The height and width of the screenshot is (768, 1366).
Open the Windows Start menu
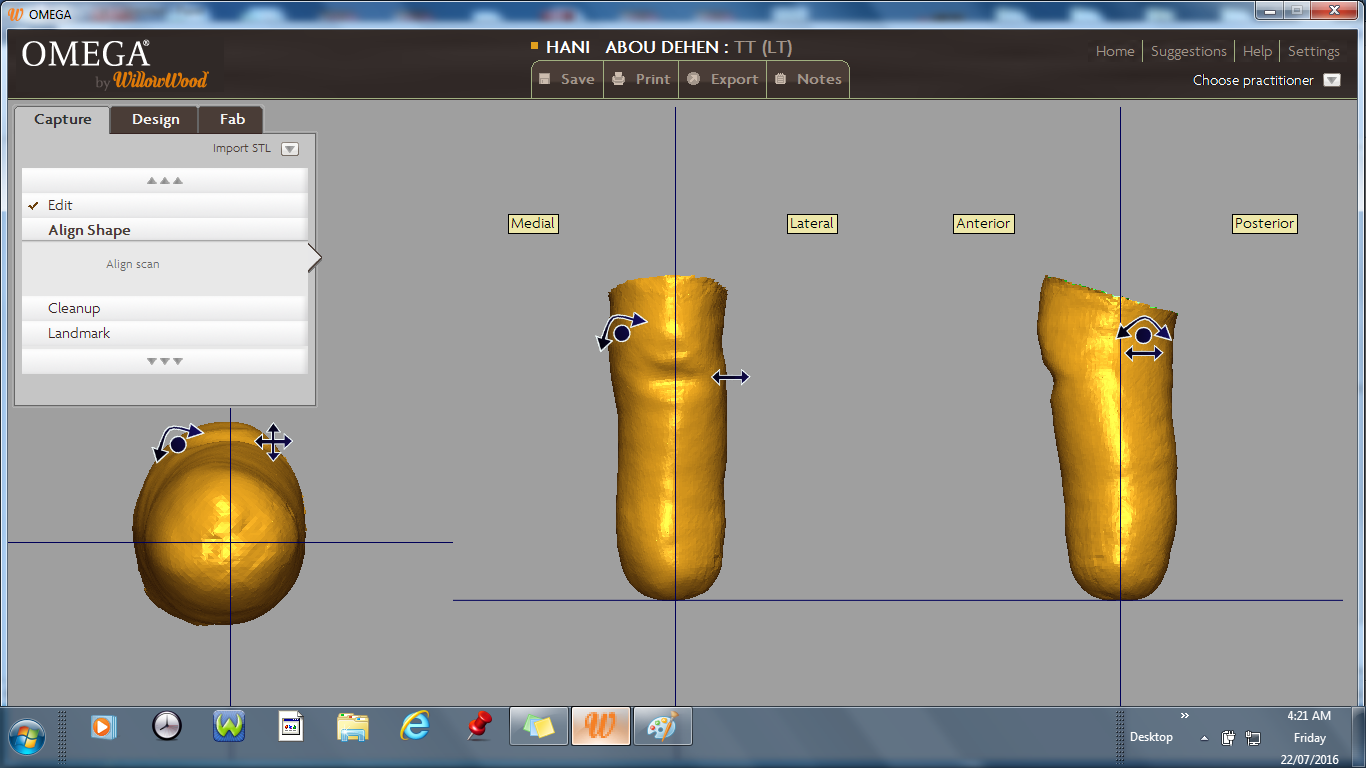click(26, 737)
